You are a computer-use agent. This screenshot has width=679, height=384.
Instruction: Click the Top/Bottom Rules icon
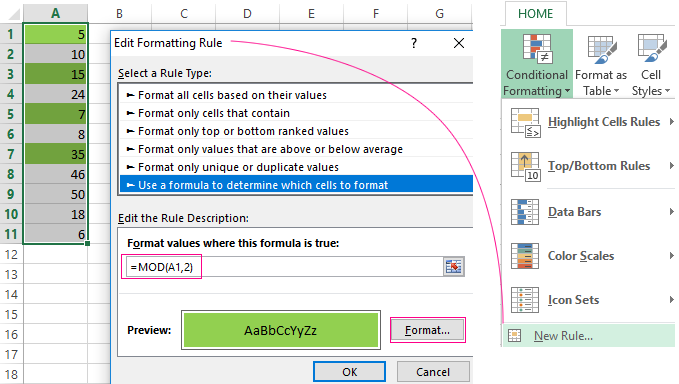(525, 166)
